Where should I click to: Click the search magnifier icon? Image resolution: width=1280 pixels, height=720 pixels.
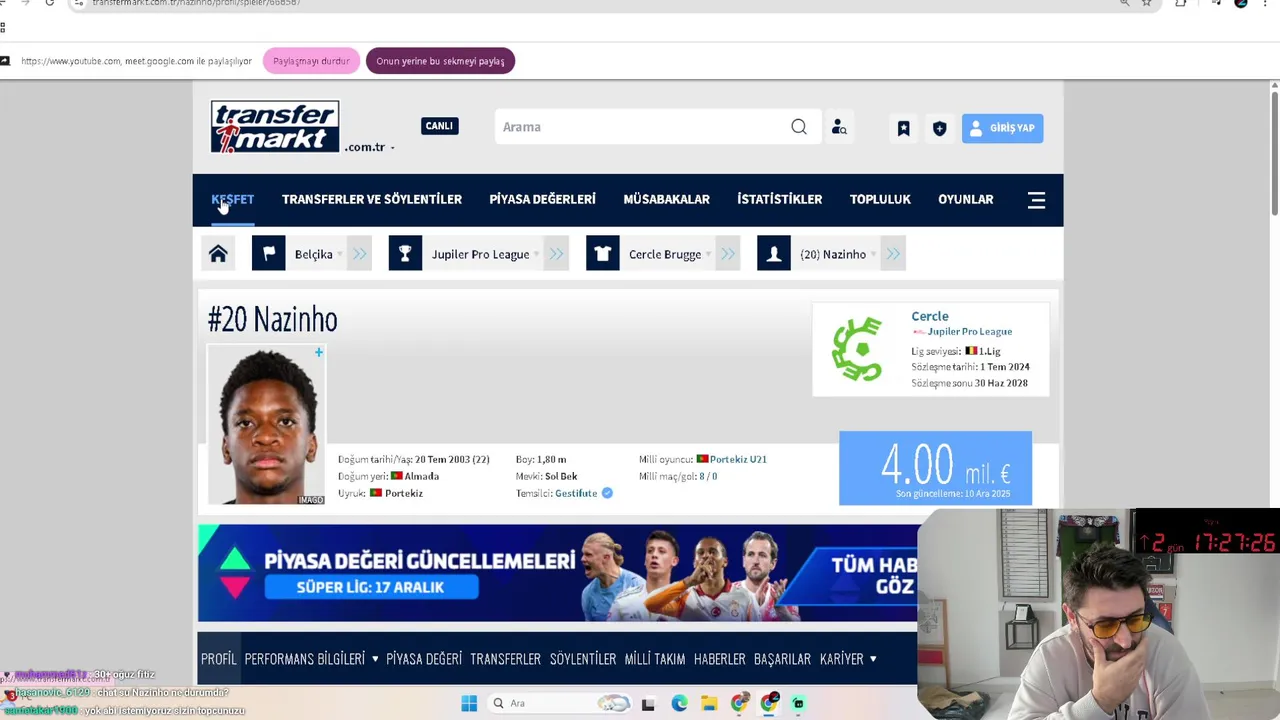tap(799, 127)
